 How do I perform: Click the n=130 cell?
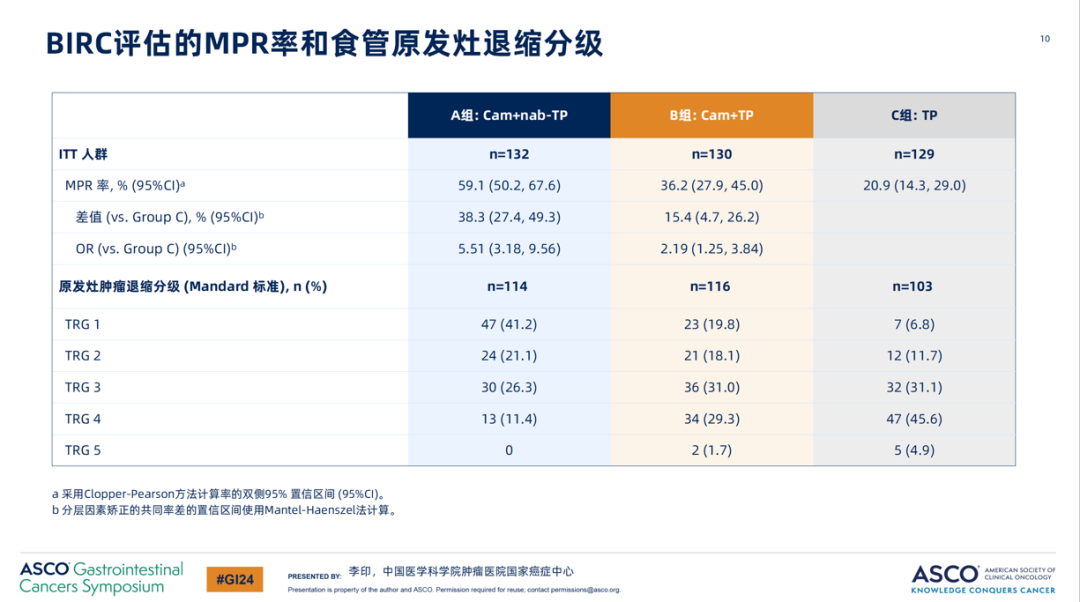(712, 154)
